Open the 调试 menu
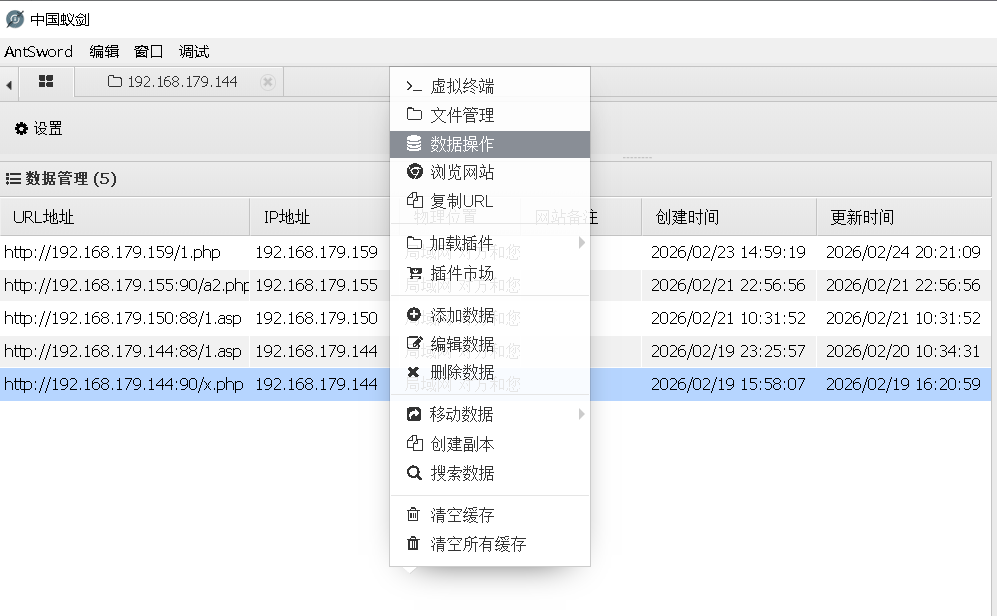The height and width of the screenshot is (616, 997). click(194, 51)
